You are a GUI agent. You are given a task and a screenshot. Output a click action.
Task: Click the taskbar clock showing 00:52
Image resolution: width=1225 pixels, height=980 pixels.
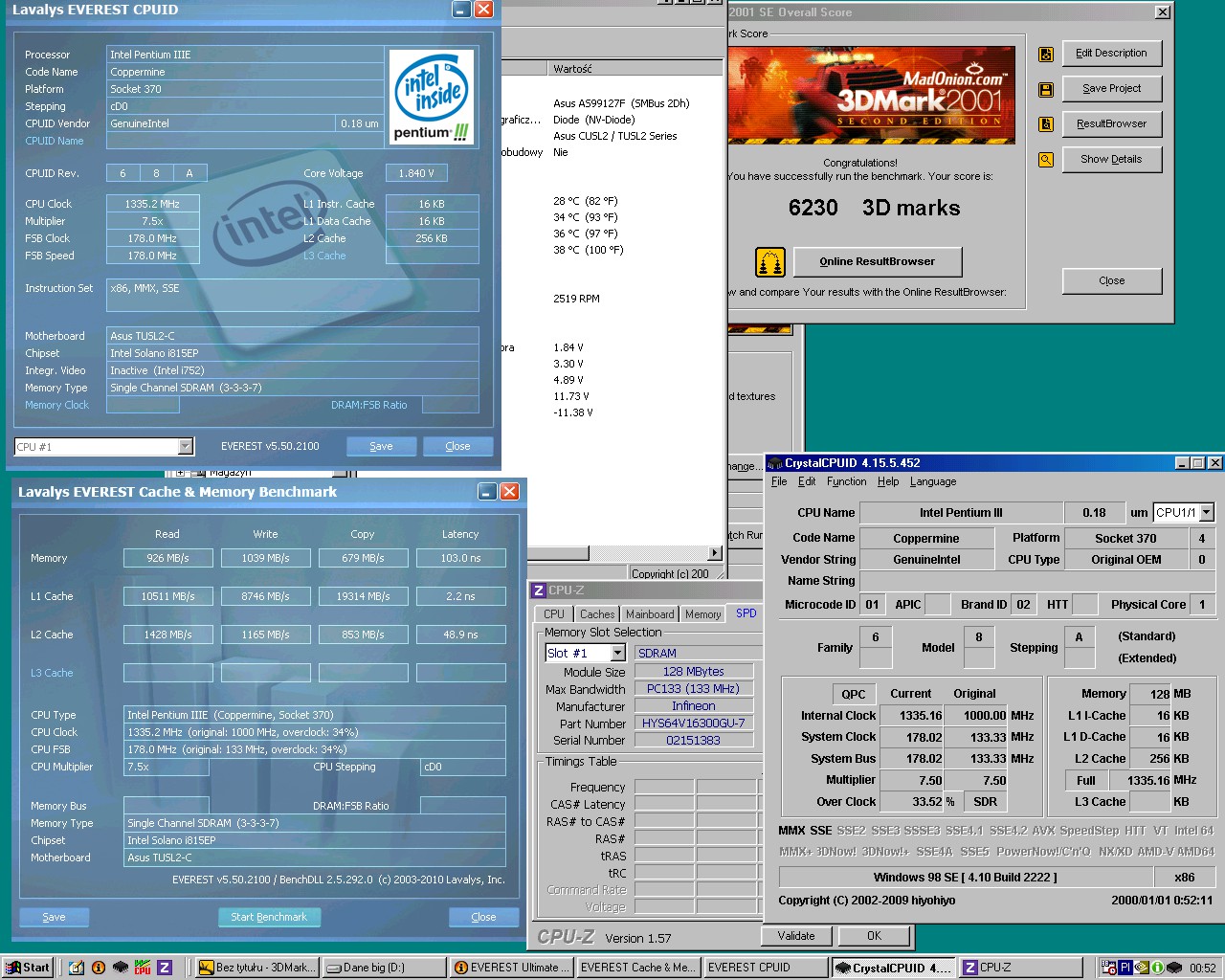click(1202, 968)
